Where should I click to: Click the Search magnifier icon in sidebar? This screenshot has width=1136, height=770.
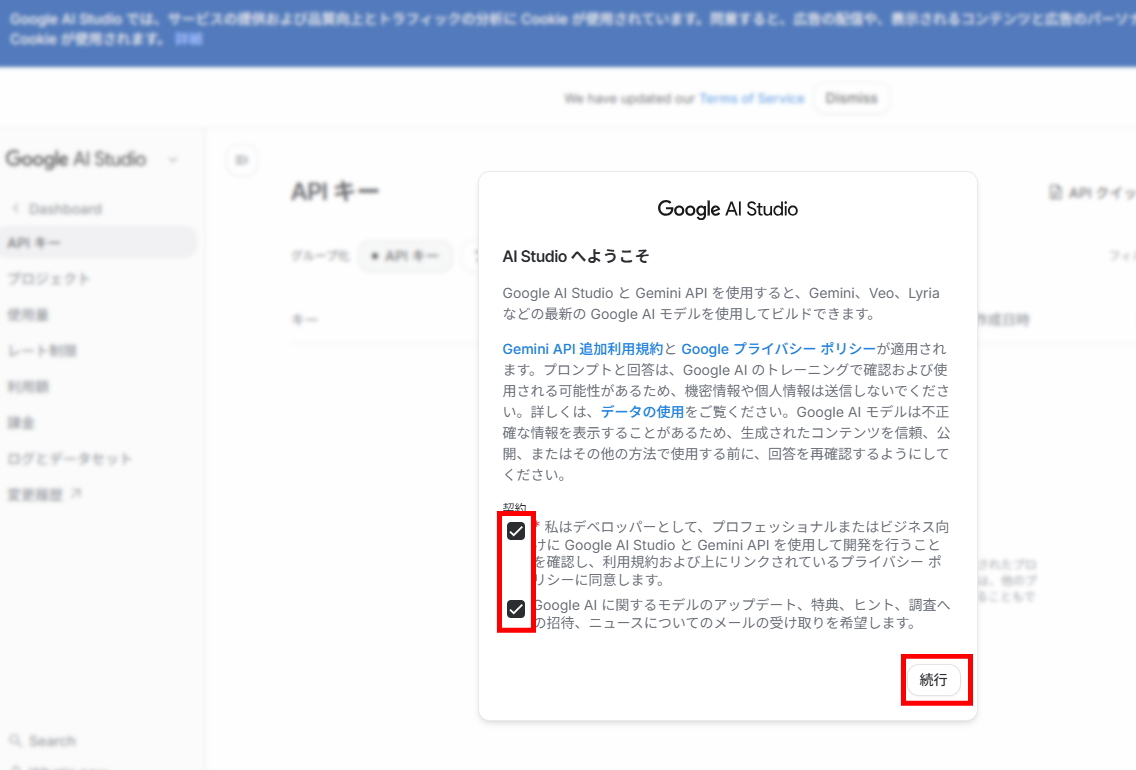[x=15, y=741]
